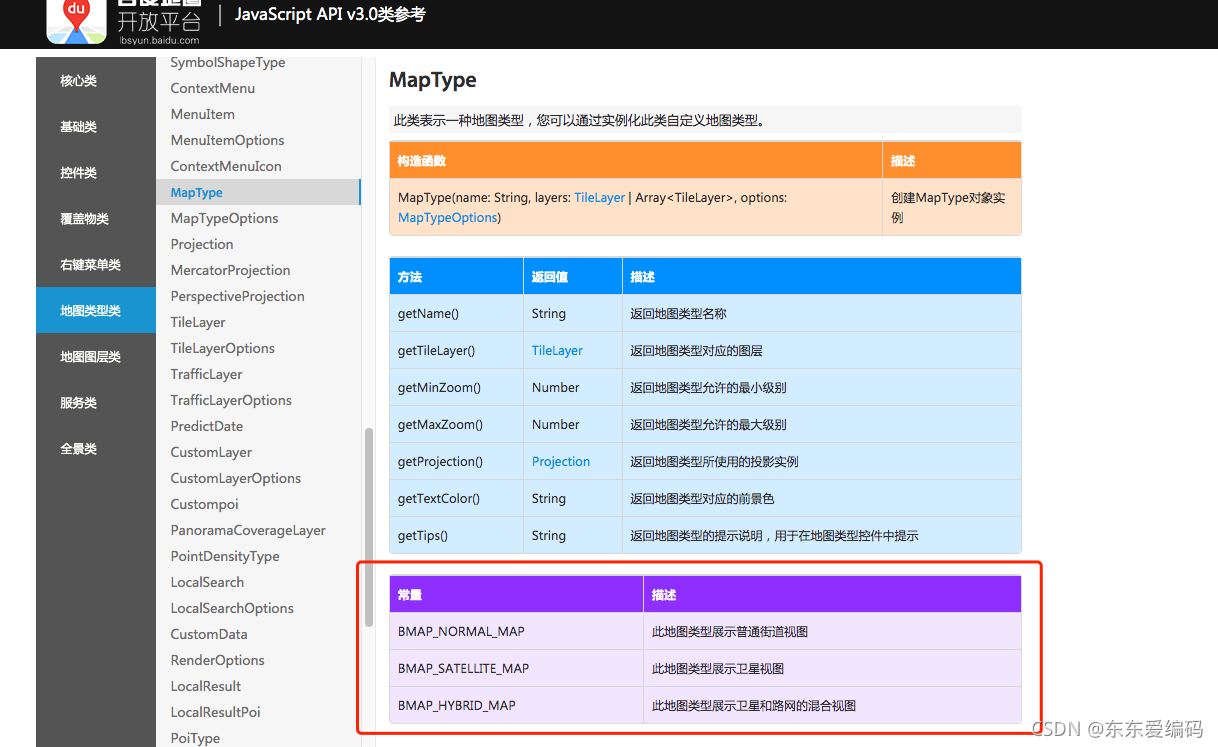
Task: Open LocalResult in class list
Action: click(x=206, y=686)
